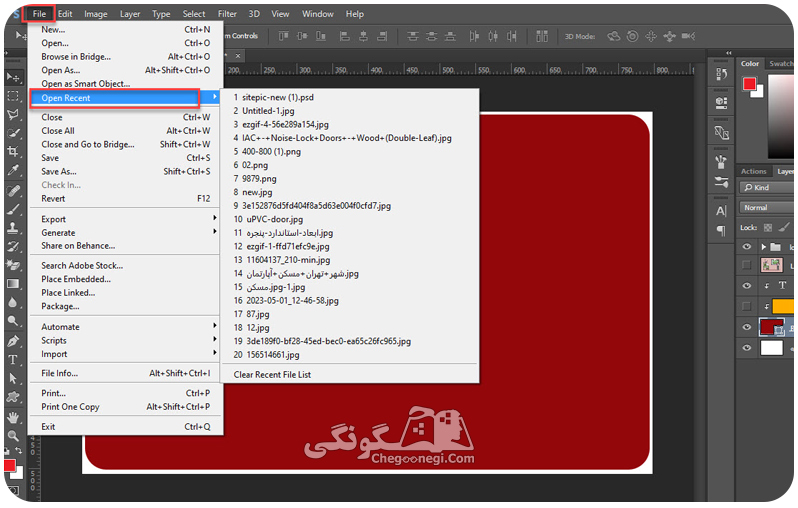
Task: Pick a color in the Color panel field
Action: pyautogui.click(x=781, y=117)
